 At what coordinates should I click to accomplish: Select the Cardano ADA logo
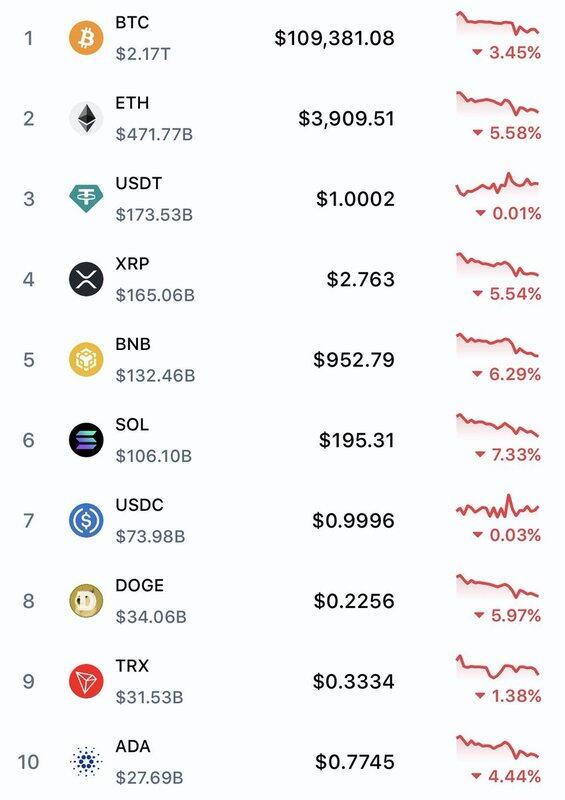(x=86, y=762)
